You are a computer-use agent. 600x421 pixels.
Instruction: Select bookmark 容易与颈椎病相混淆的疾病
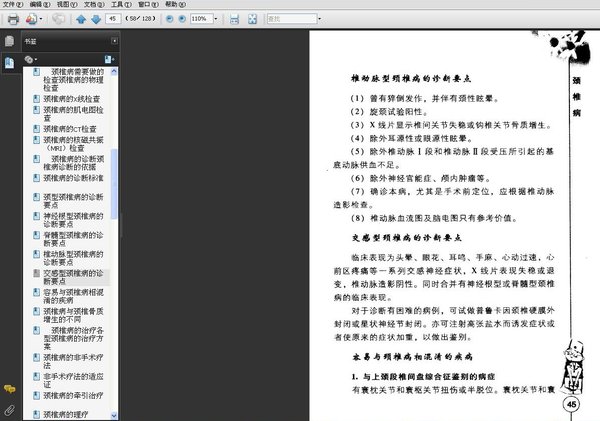73,296
